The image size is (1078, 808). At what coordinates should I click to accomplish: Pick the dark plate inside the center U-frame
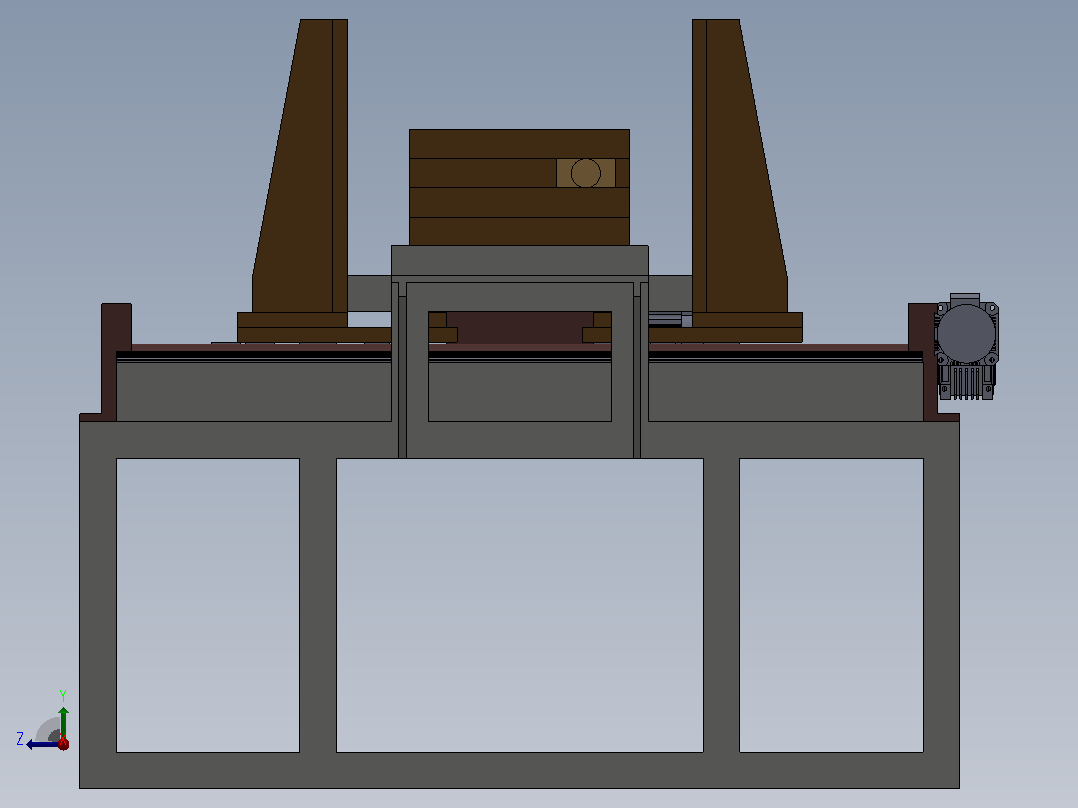point(520,328)
